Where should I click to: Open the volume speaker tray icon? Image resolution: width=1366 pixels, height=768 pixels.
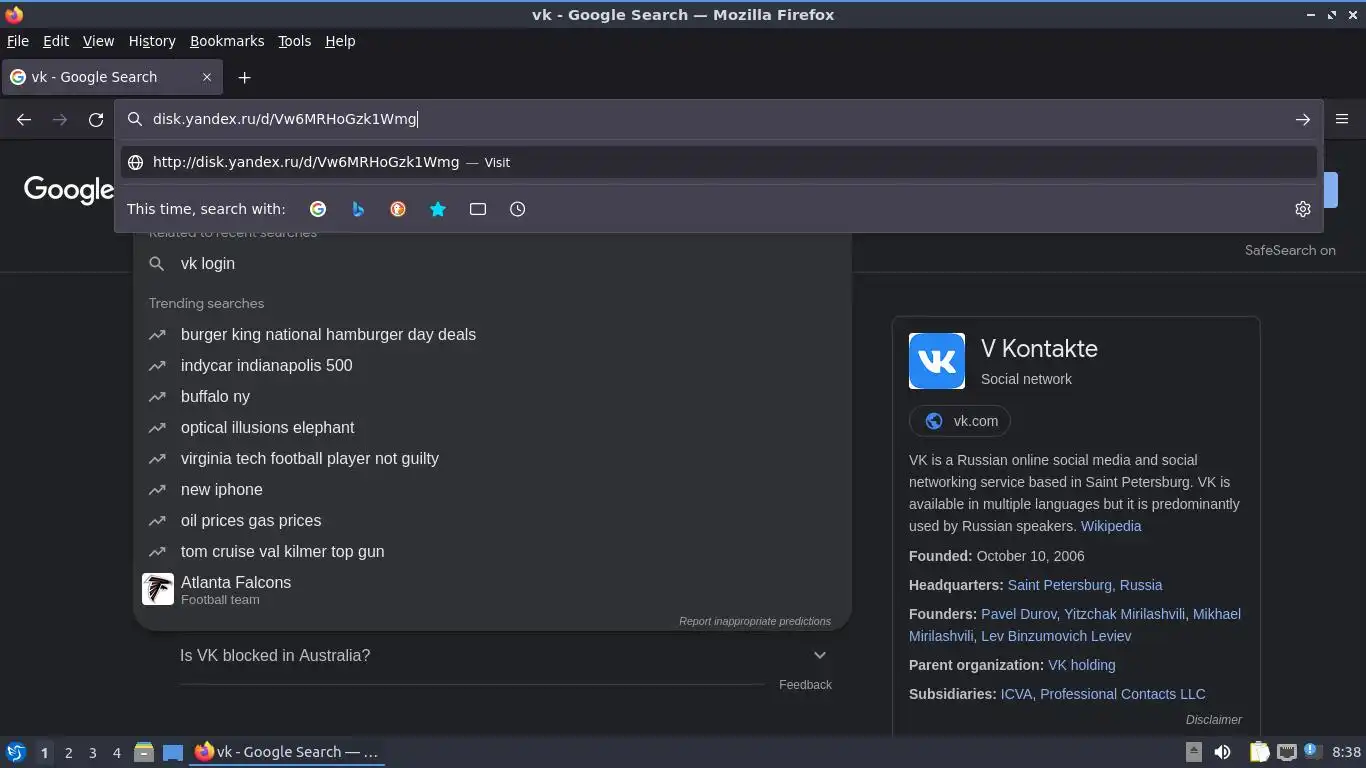(x=1222, y=752)
